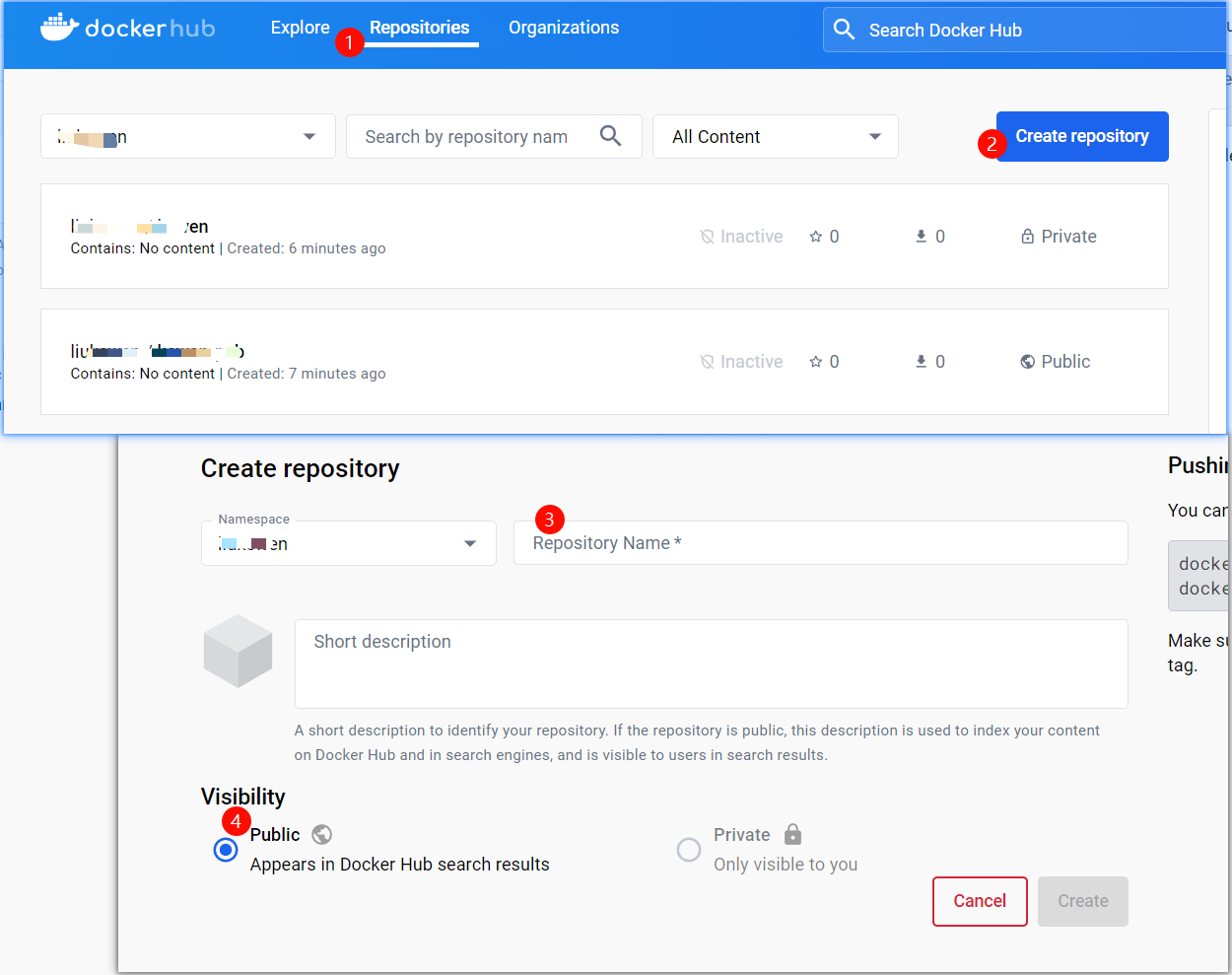Click the Repository Name input field

tap(821, 543)
